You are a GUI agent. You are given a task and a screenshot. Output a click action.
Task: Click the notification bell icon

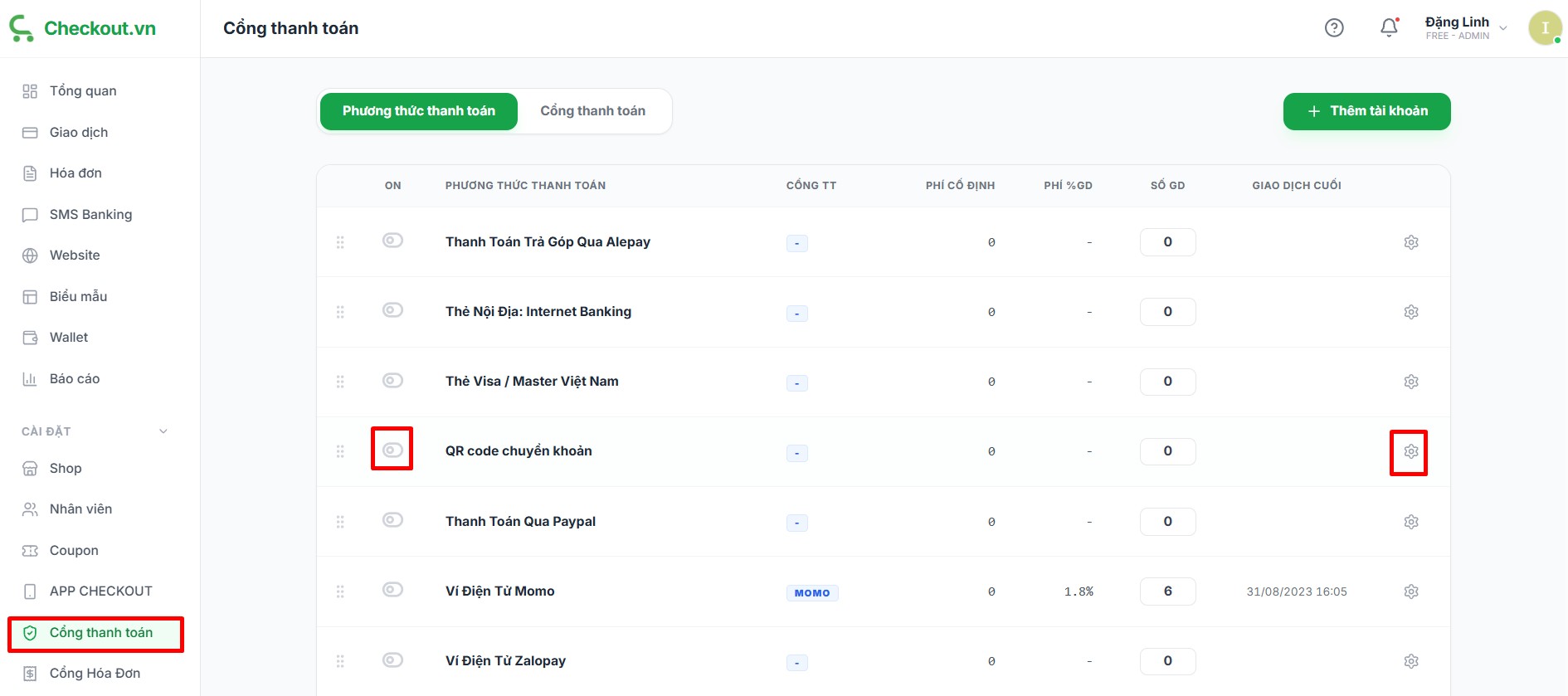pos(1389,28)
